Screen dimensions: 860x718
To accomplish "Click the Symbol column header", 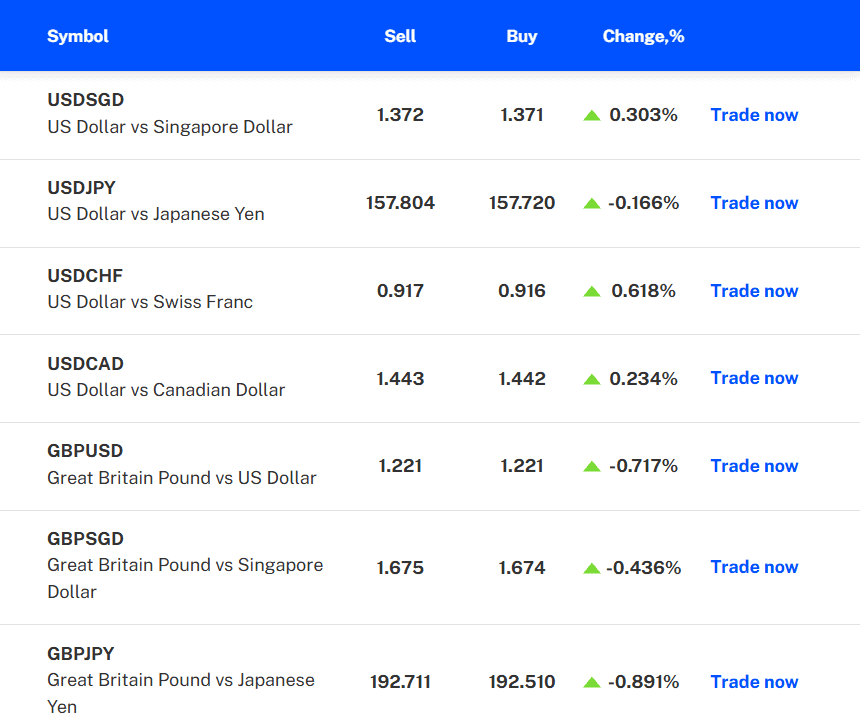I will (77, 36).
